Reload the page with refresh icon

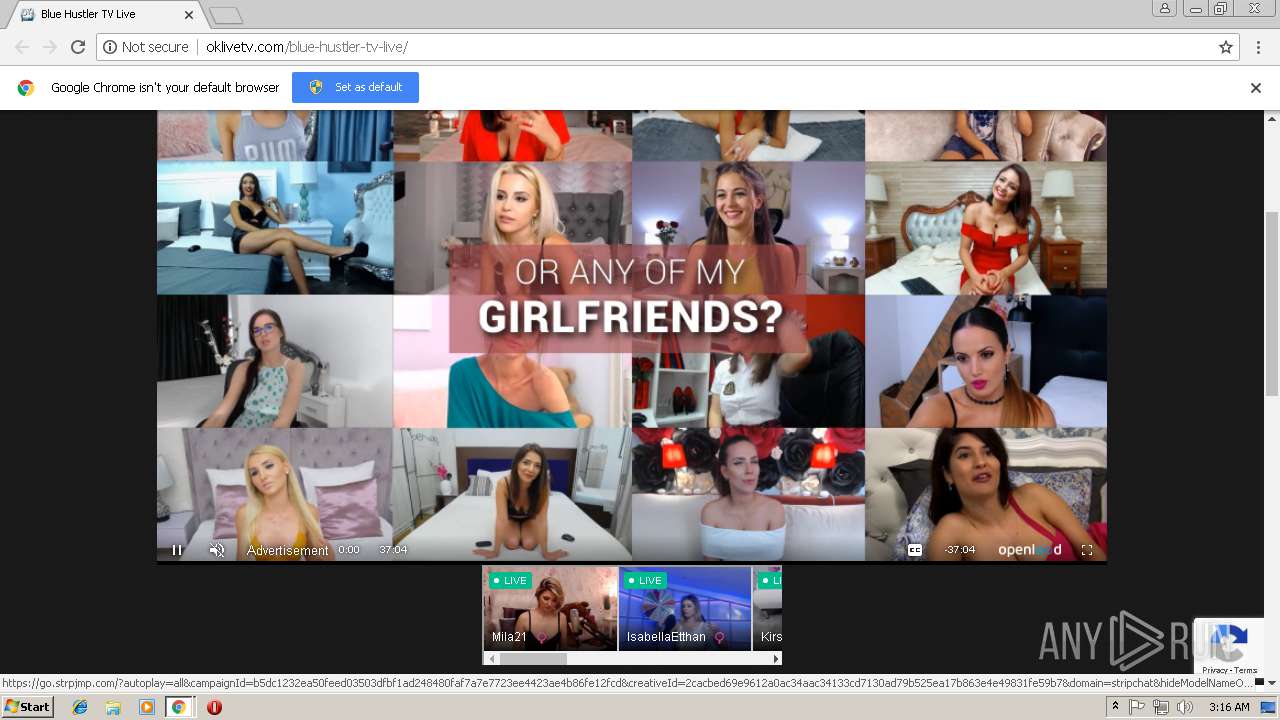[78, 47]
